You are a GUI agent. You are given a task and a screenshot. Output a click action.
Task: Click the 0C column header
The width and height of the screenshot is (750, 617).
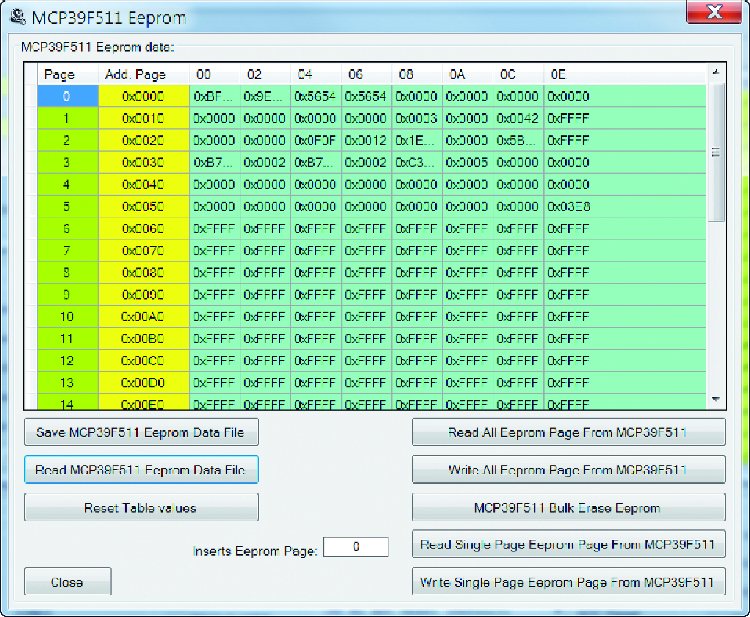click(519, 74)
